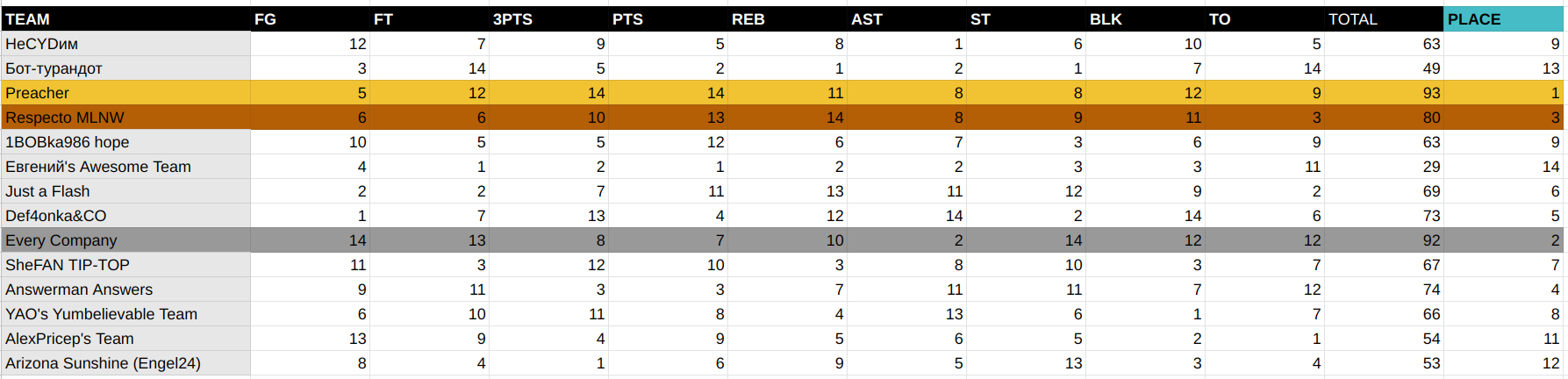The width and height of the screenshot is (1568, 379).
Task: Click the TOTAL column header
Action: [1384, 19]
